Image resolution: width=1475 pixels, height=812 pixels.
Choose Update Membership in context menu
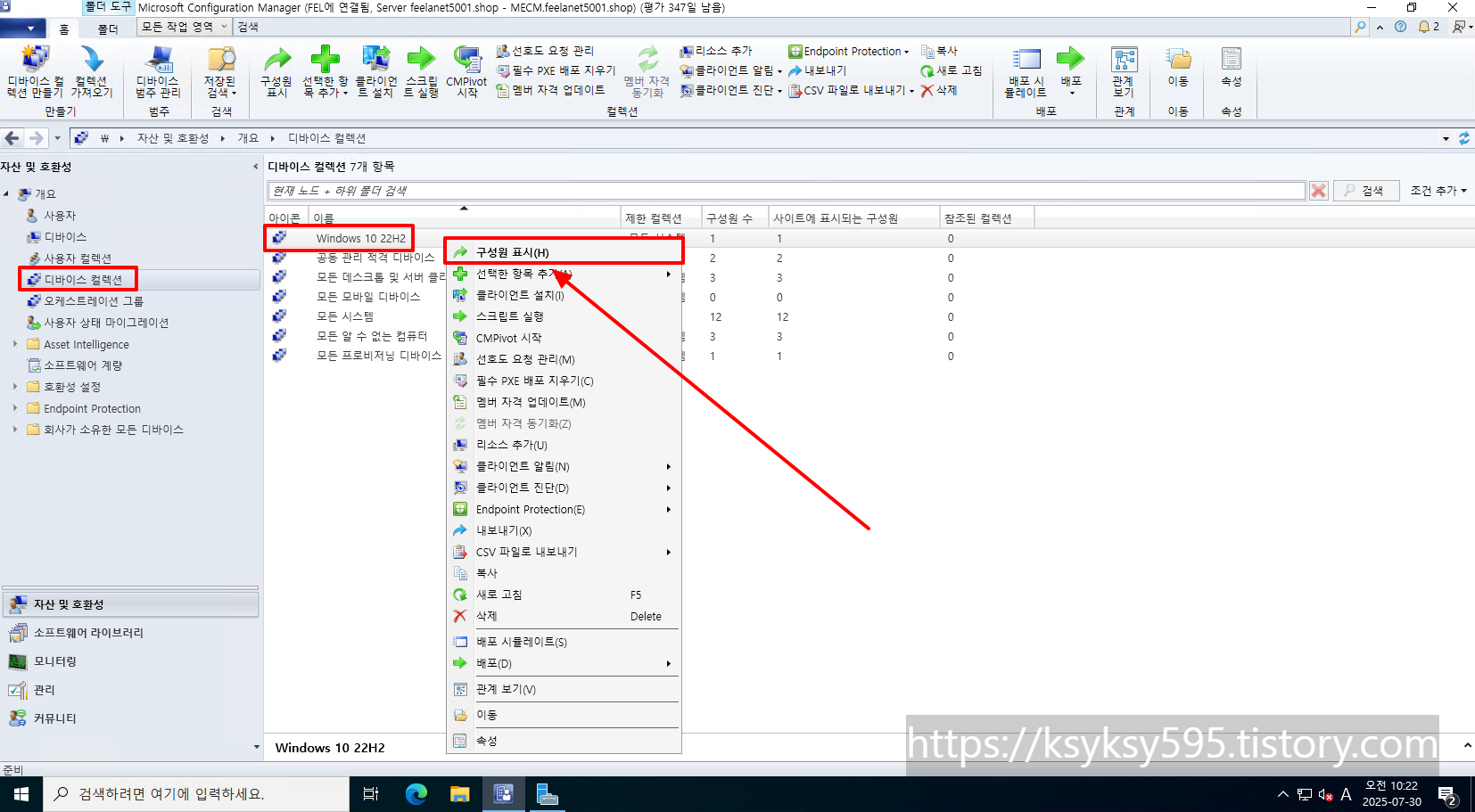point(564,402)
